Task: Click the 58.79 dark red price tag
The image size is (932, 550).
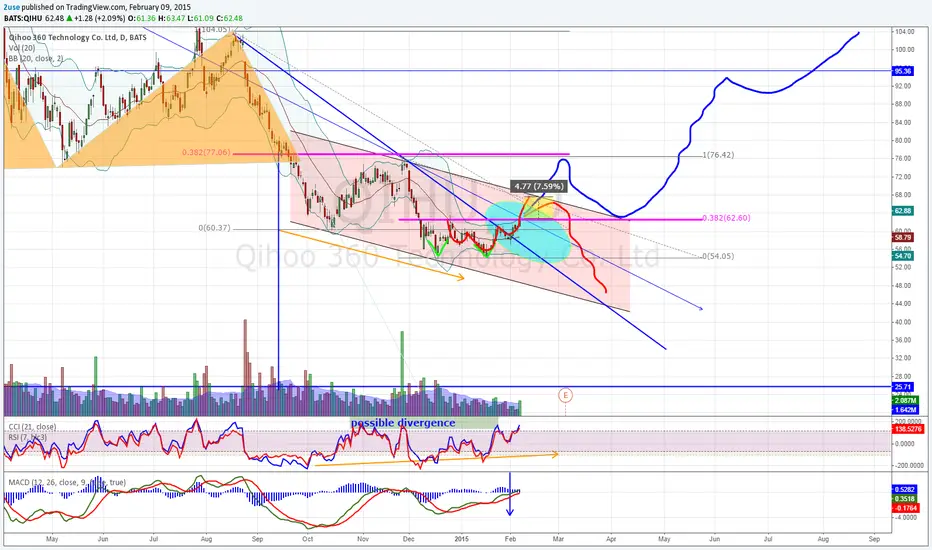Action: pos(903,237)
